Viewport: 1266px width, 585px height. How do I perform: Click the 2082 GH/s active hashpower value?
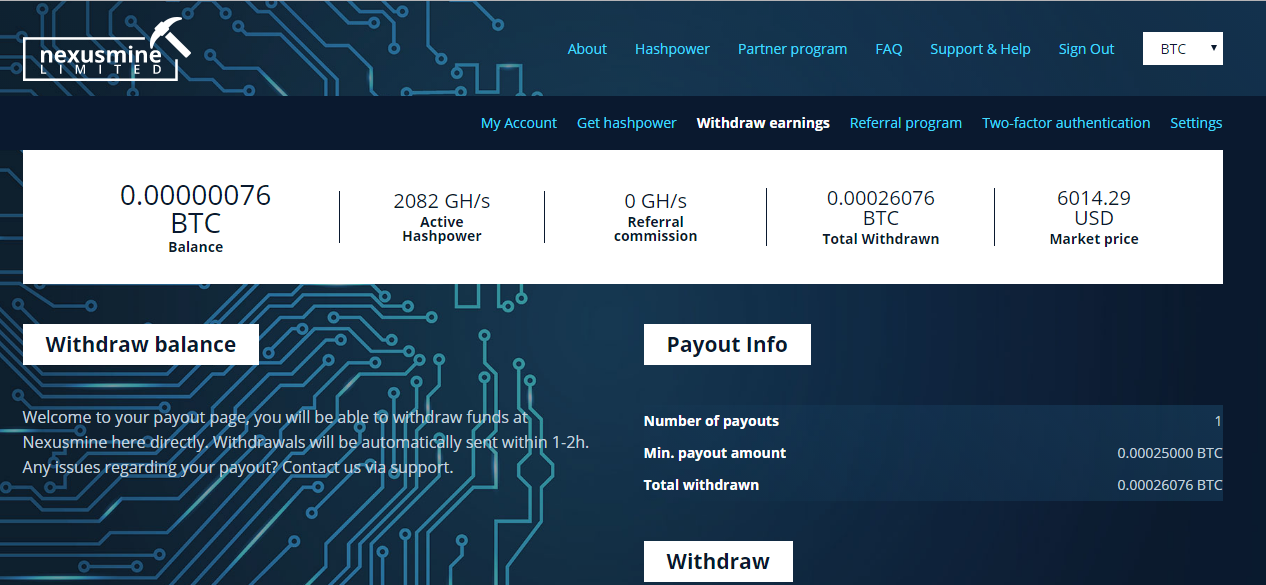coord(442,201)
